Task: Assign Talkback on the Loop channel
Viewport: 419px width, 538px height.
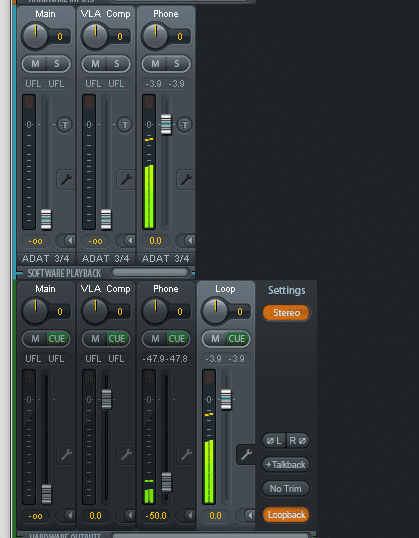Action: pos(286,465)
